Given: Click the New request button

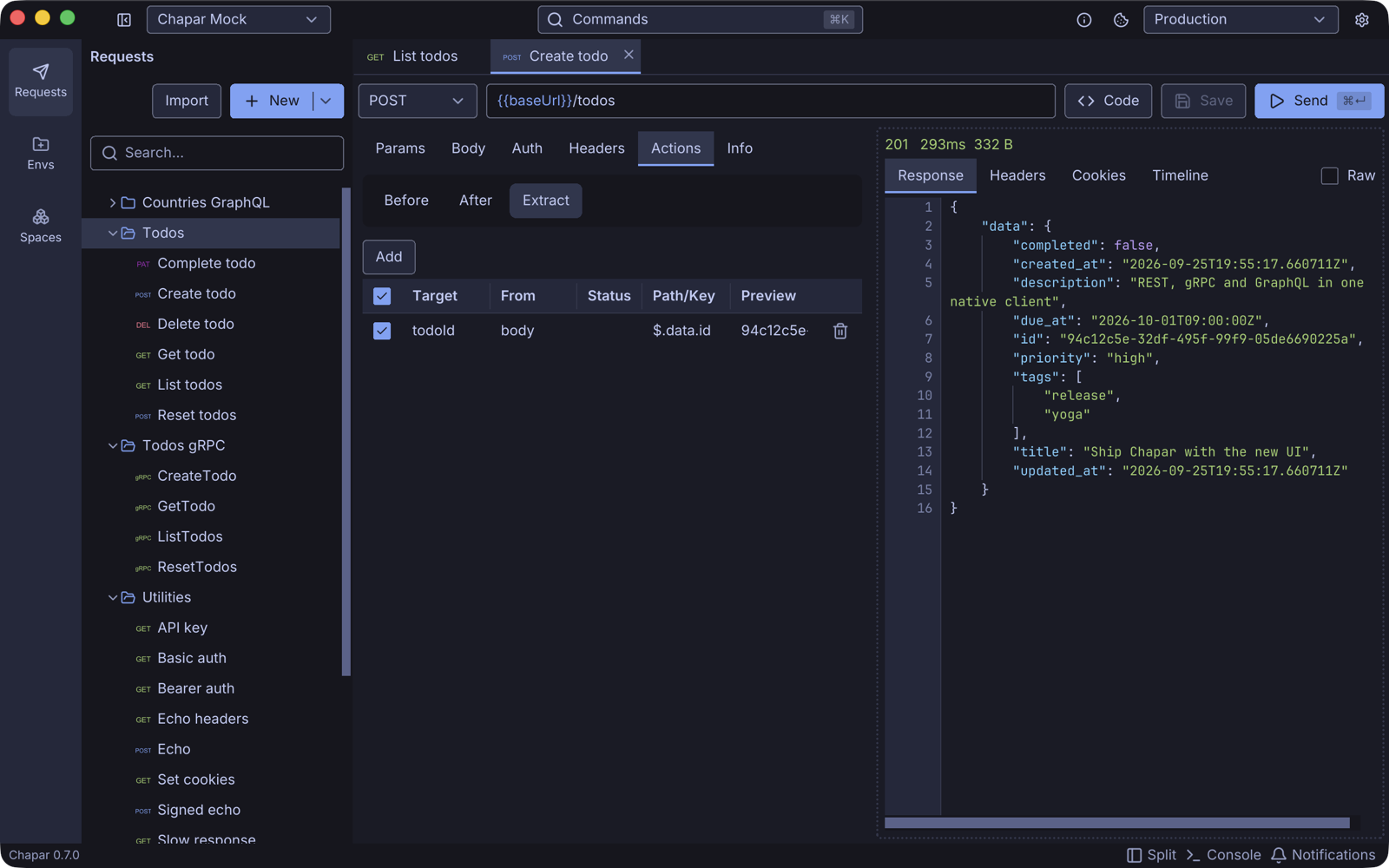Looking at the screenshot, I should pos(272,101).
